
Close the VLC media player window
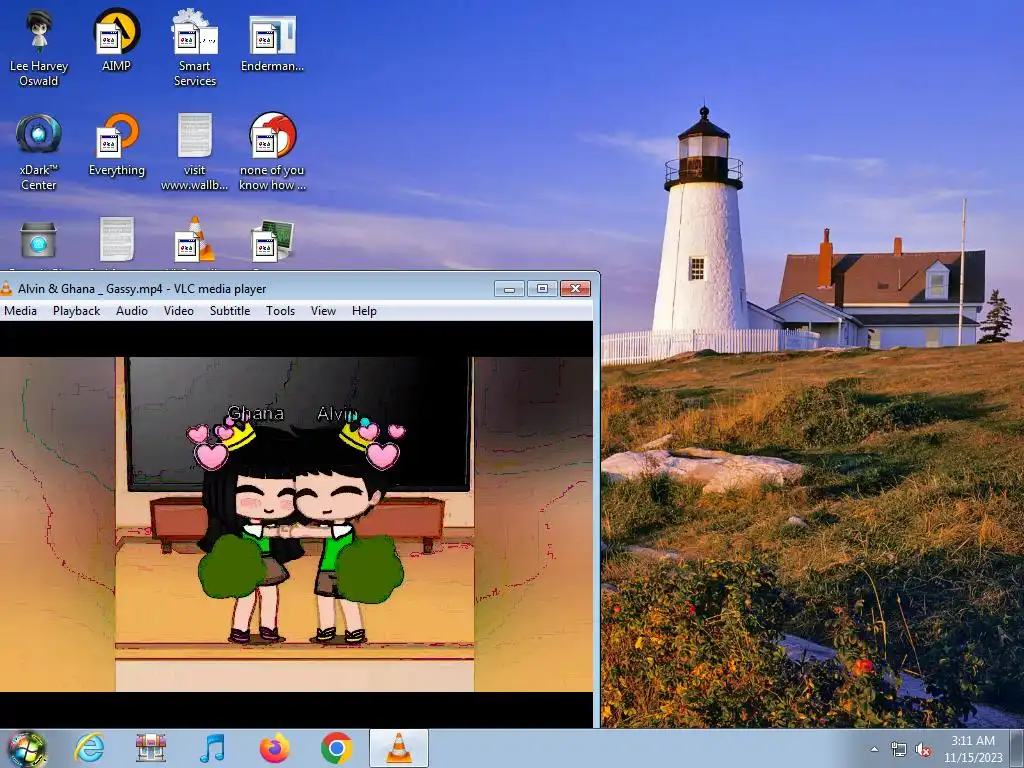[575, 289]
